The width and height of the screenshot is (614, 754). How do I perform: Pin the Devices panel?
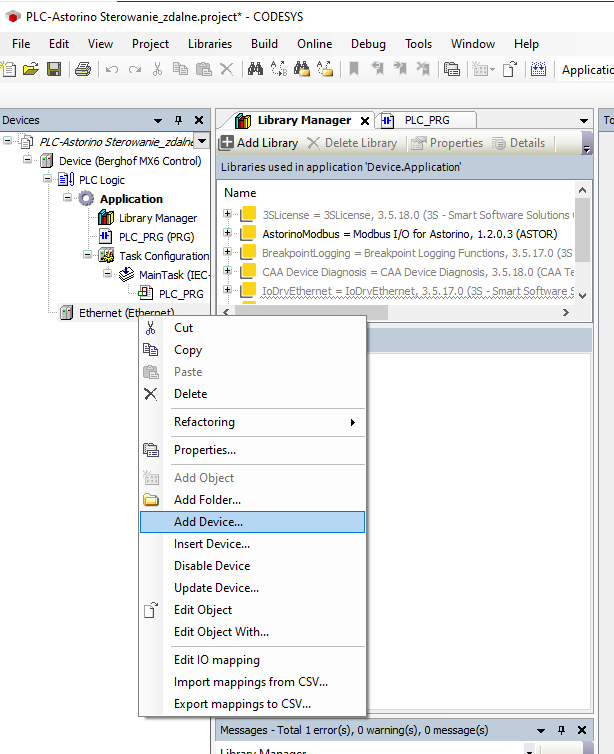(178, 120)
